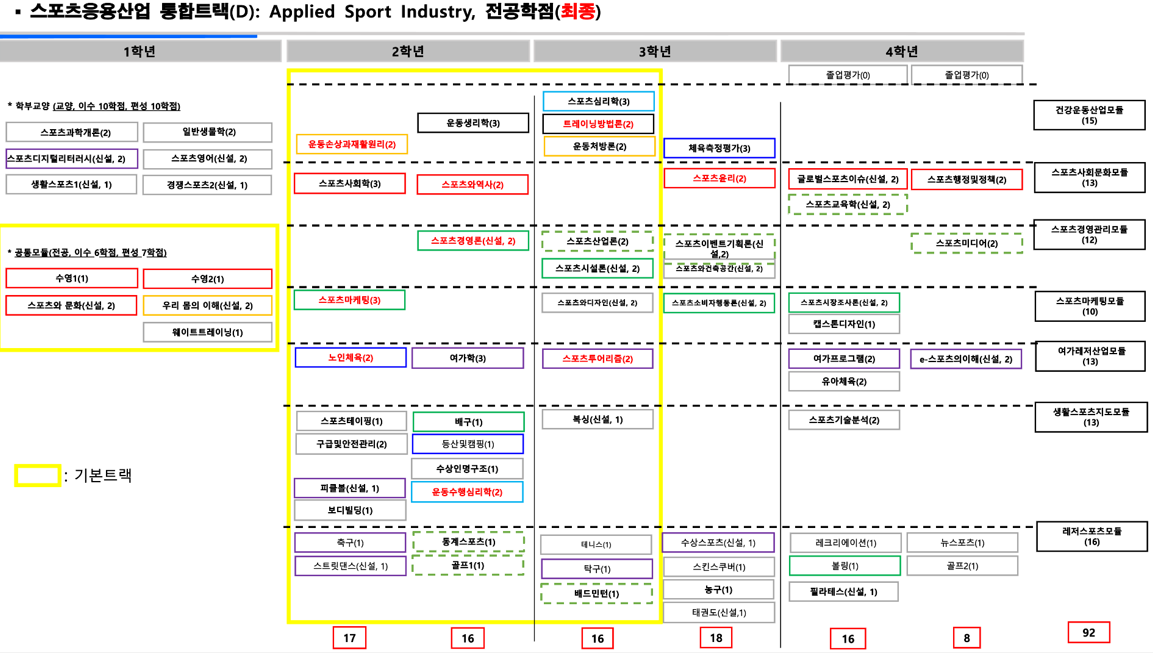The height and width of the screenshot is (653, 1153).
Task: Select the 건강운동산업모듈 (15) module box
Action: pyautogui.click(x=1089, y=115)
